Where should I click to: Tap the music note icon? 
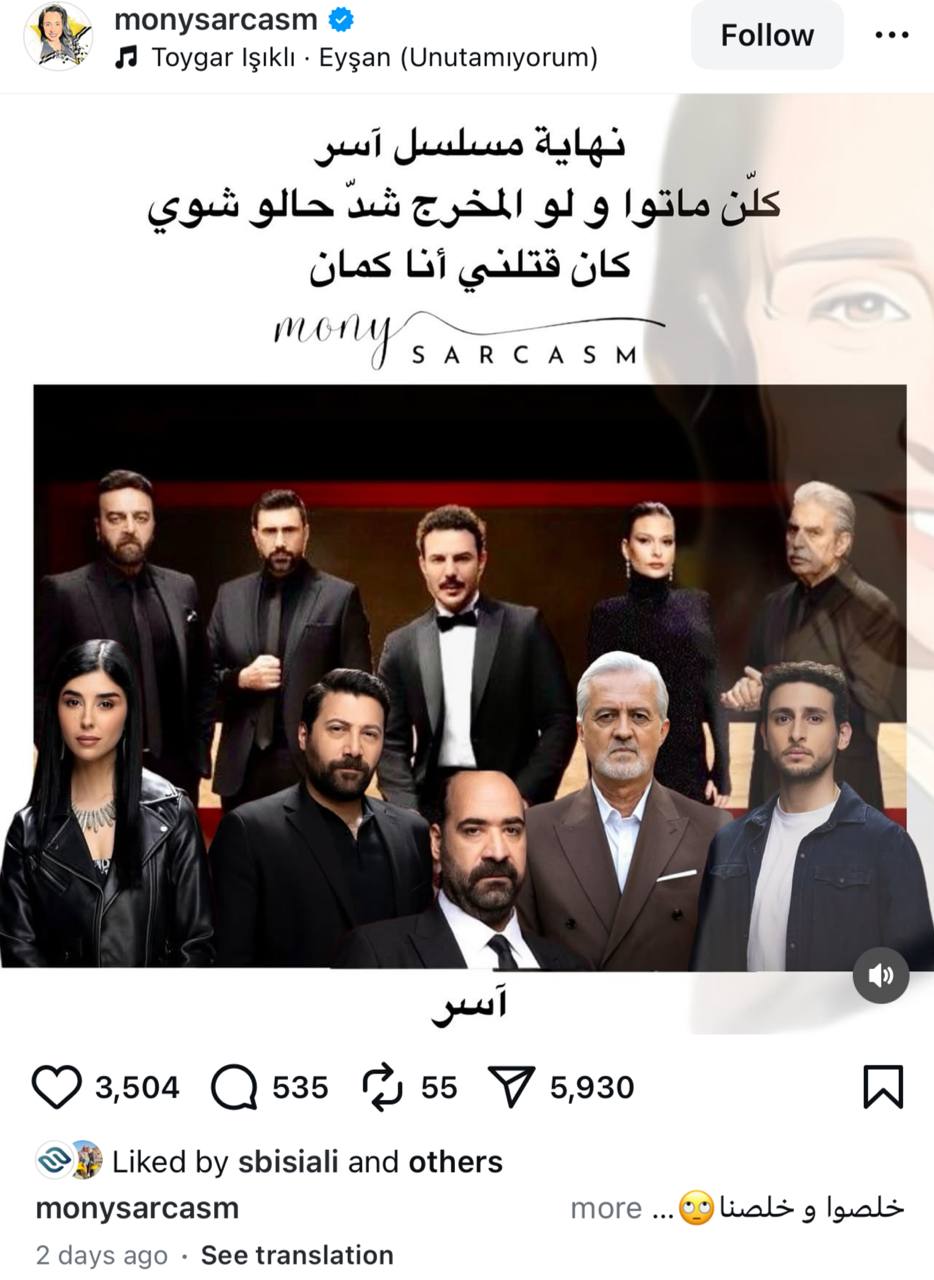126,58
